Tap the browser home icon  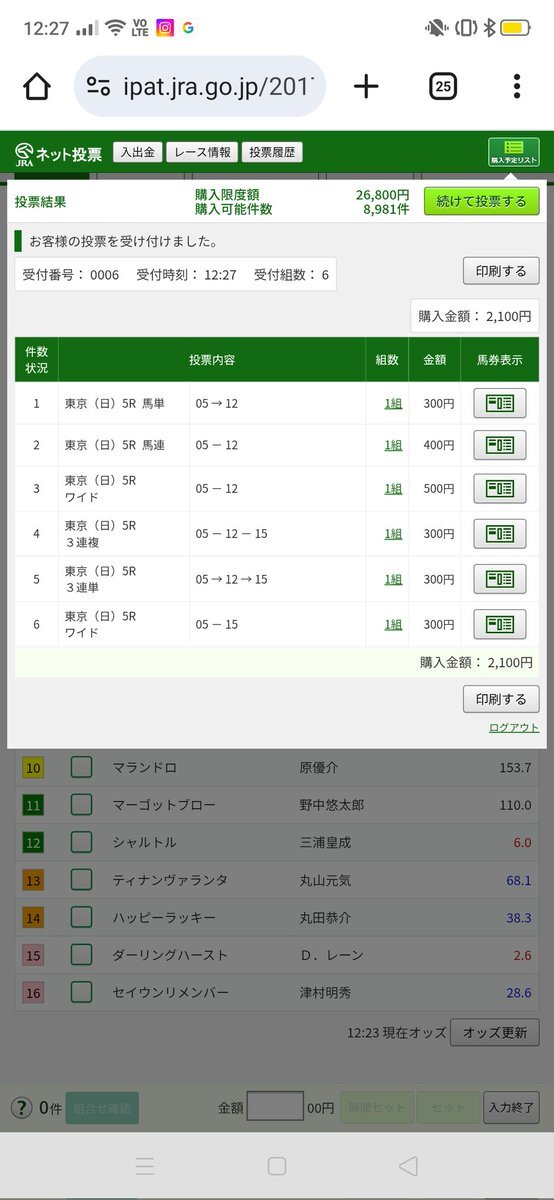click(37, 87)
